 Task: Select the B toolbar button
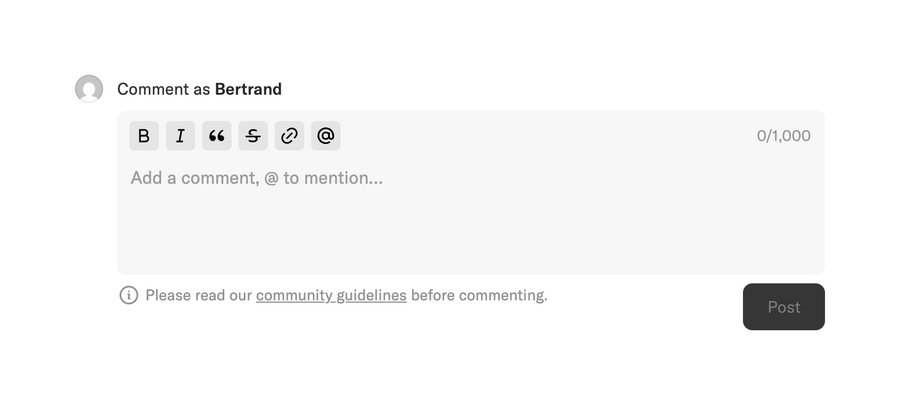144,136
